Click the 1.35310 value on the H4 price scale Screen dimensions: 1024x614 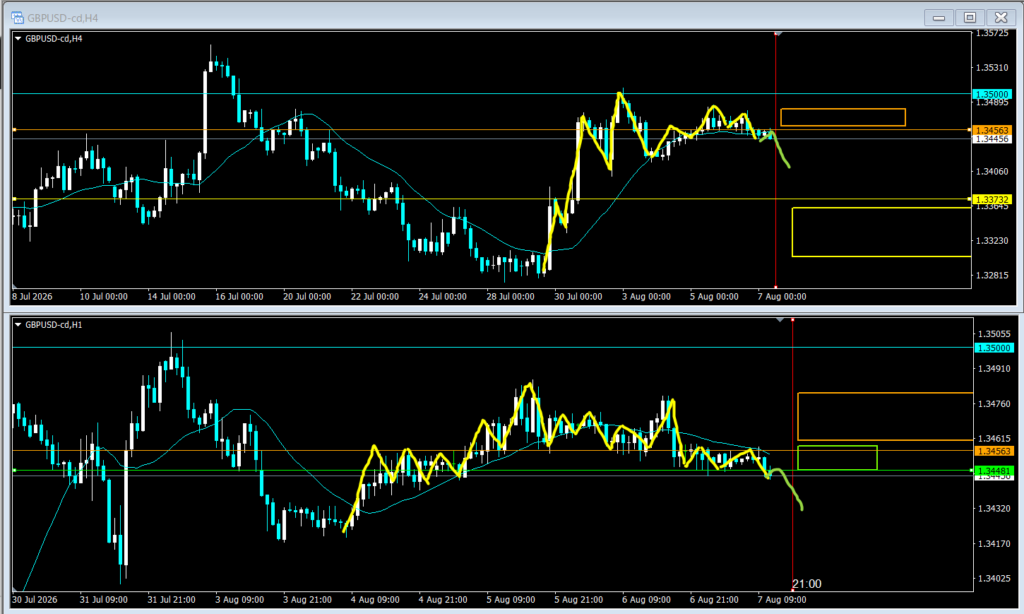(991, 67)
